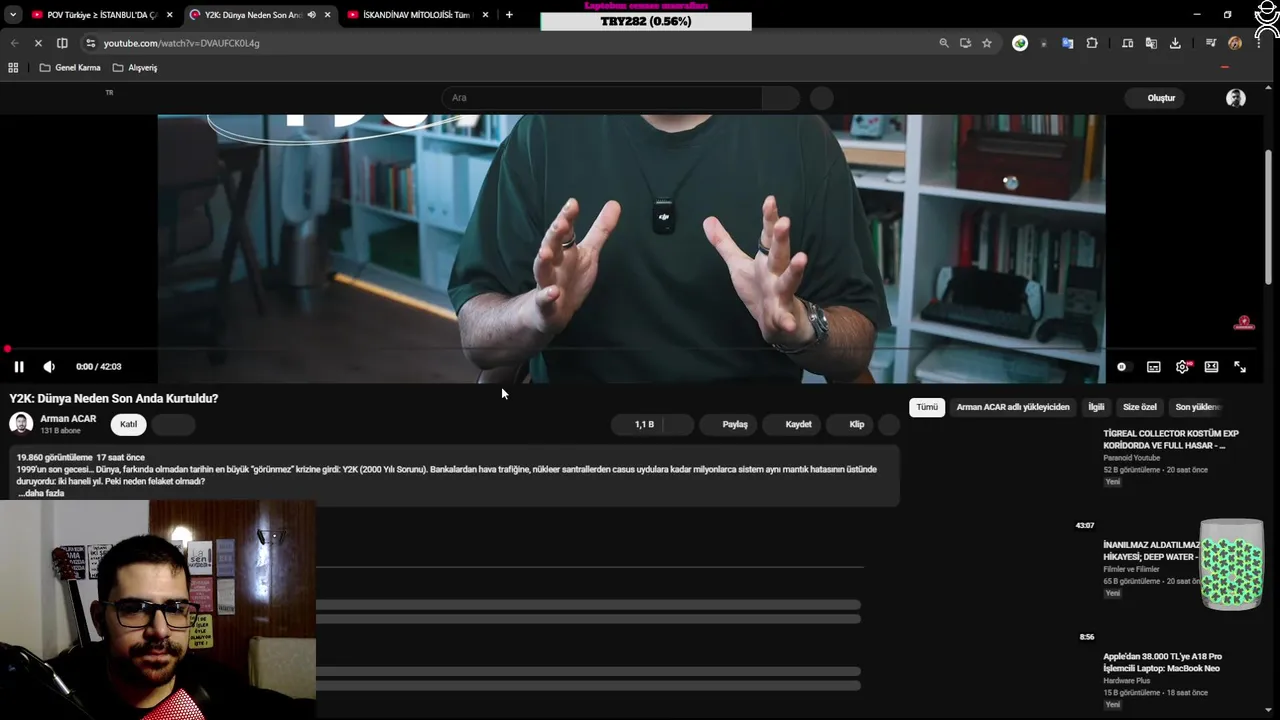1280x720 pixels.
Task: Open the Chrome profile avatar
Action: (x=1235, y=43)
